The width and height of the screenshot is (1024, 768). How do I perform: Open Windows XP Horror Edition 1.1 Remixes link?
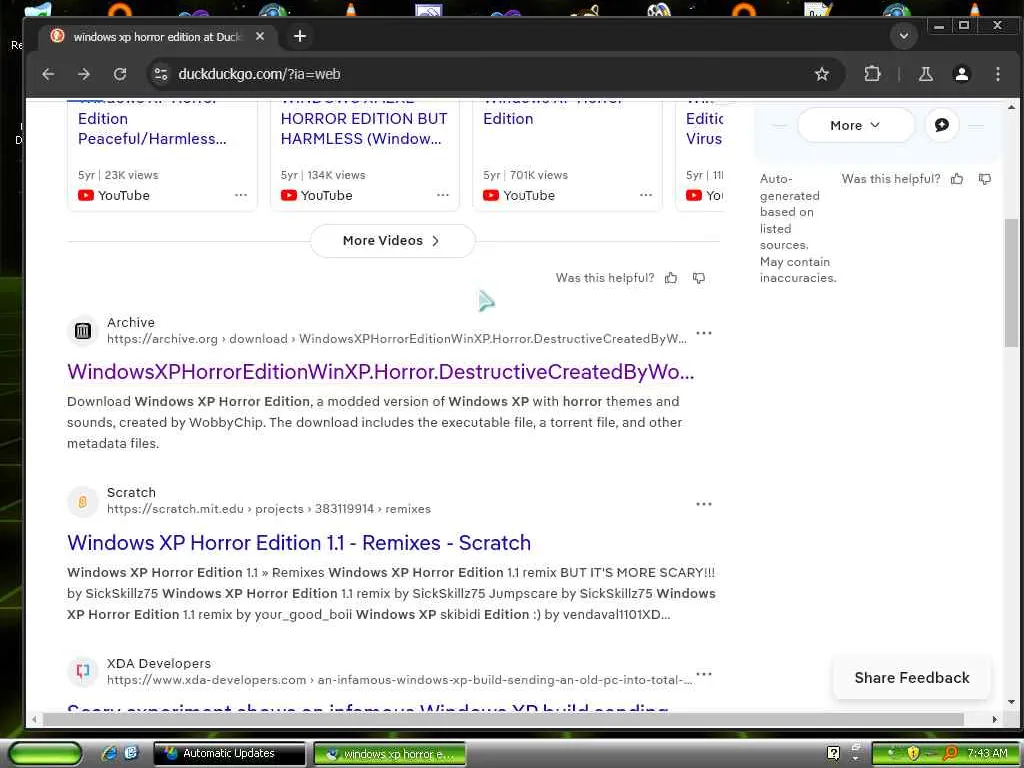pyautogui.click(x=298, y=543)
